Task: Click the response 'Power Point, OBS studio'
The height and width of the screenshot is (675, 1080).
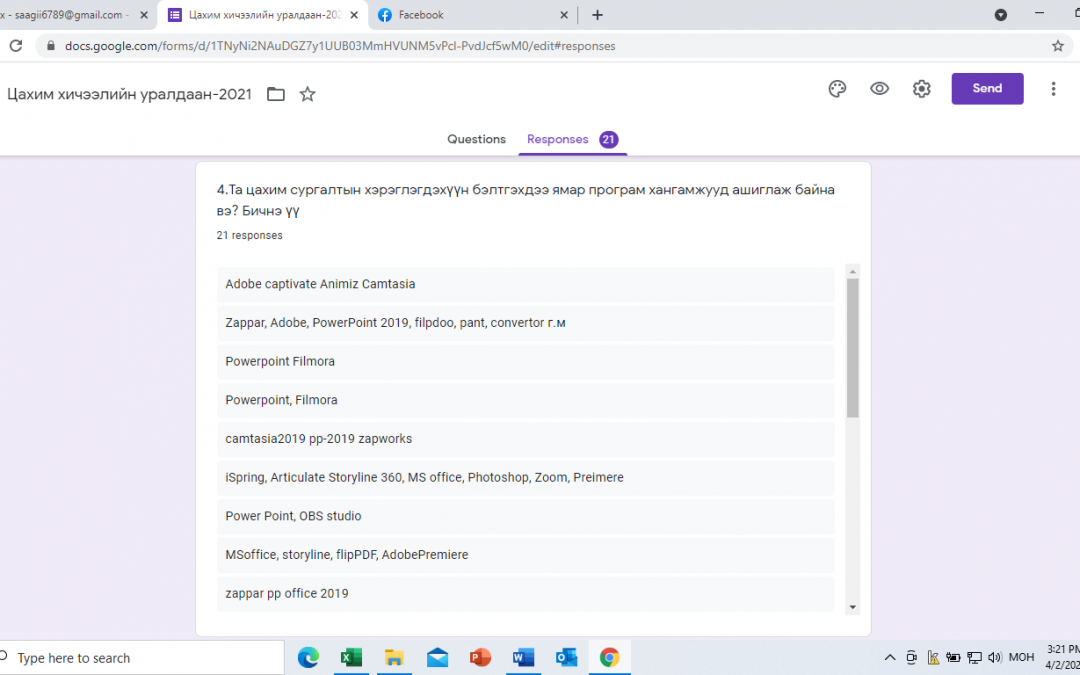Action: (x=526, y=516)
